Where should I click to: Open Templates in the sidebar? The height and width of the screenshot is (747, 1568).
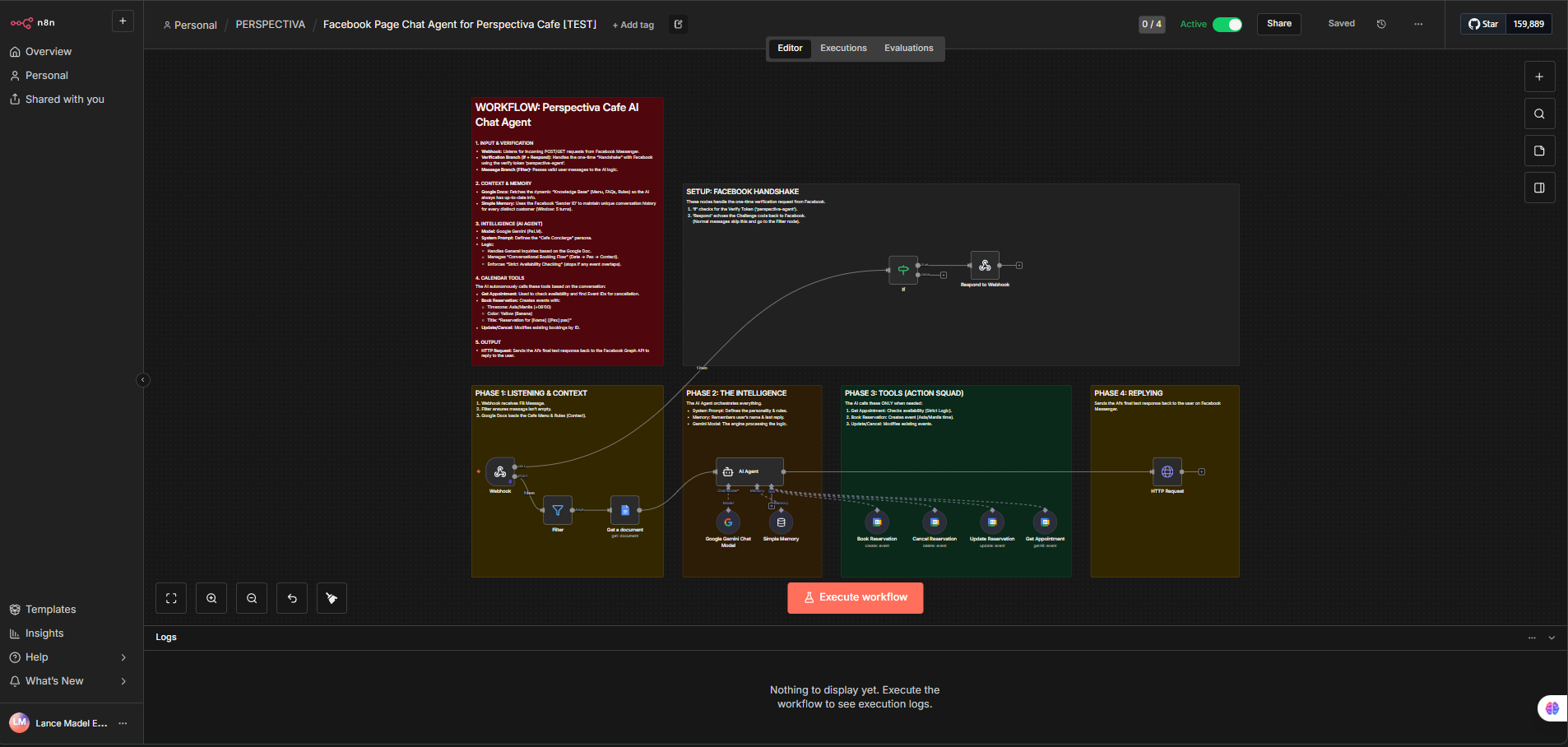[50, 610]
